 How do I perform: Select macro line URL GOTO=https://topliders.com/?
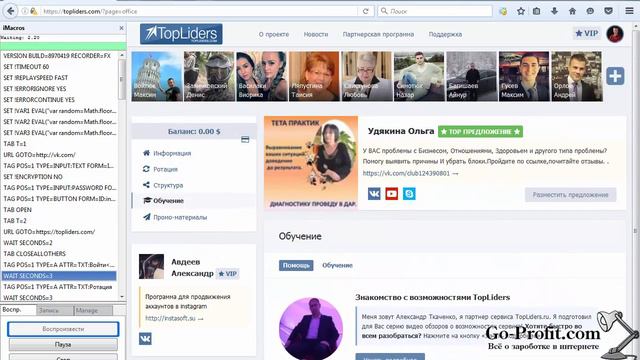click(59, 231)
